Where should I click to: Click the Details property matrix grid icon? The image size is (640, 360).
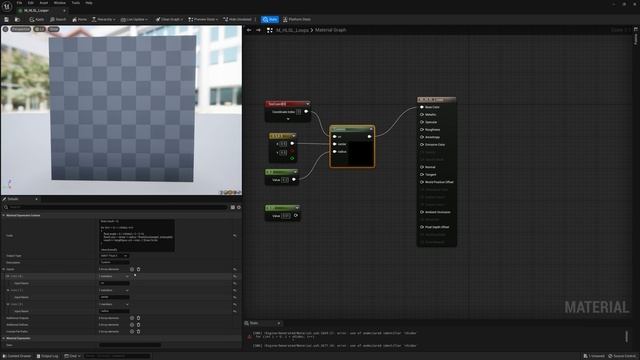233,207
